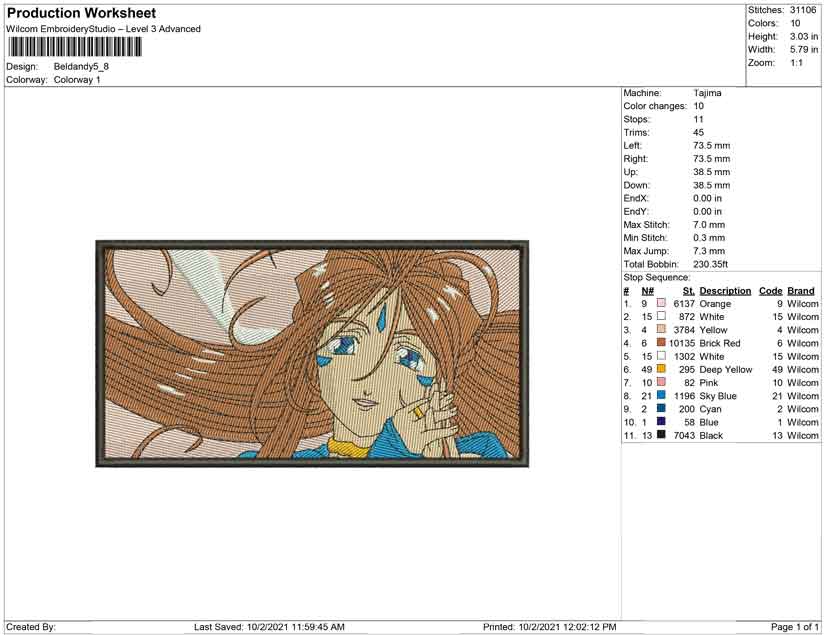
Task: Click the embroidered Belldandy design preview
Action: pyautogui.click(x=312, y=354)
